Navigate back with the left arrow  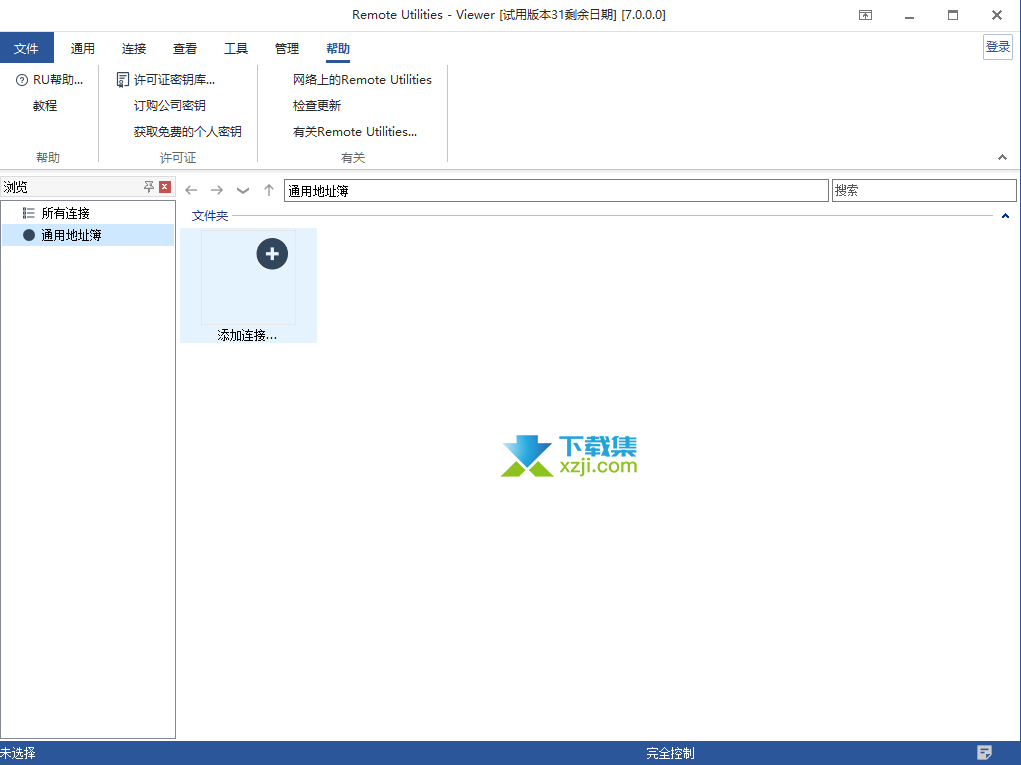191,190
